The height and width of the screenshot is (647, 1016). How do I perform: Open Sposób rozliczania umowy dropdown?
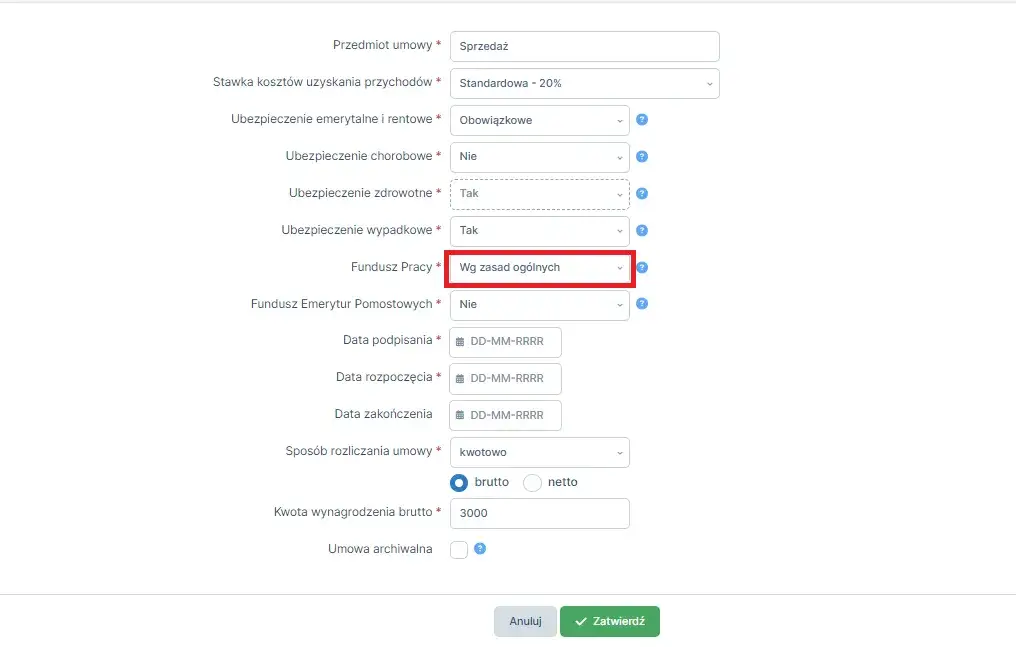[540, 452]
